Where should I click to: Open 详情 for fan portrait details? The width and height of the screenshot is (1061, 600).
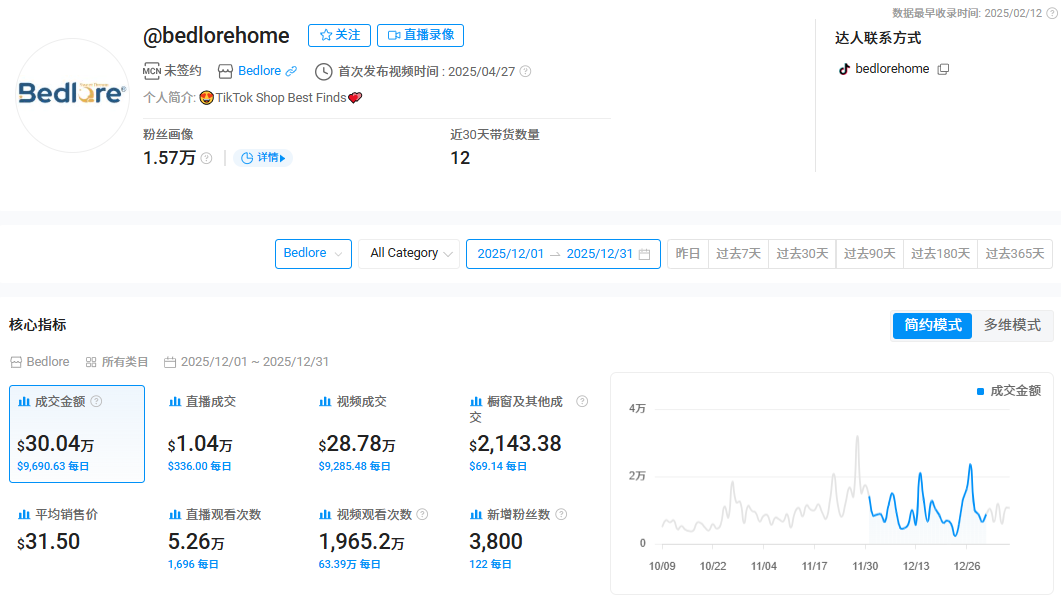click(x=263, y=158)
